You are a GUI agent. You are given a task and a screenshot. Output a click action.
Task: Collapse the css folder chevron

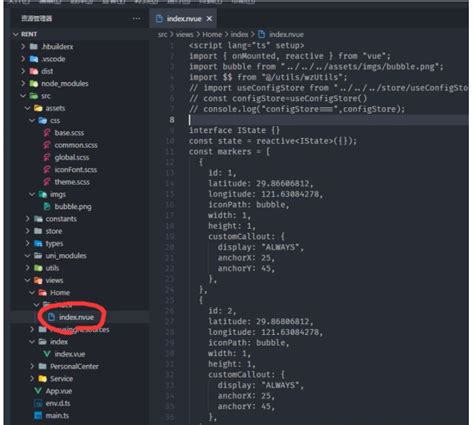(x=32, y=121)
